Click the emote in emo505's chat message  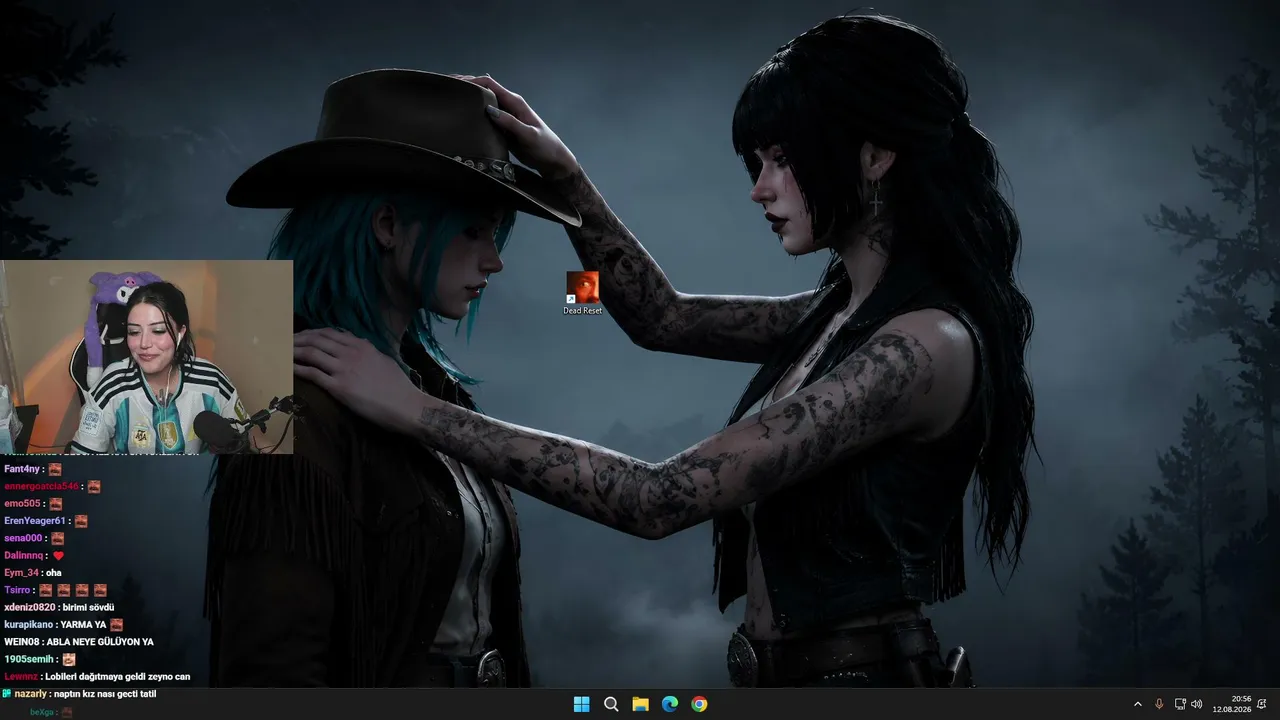(x=56, y=504)
